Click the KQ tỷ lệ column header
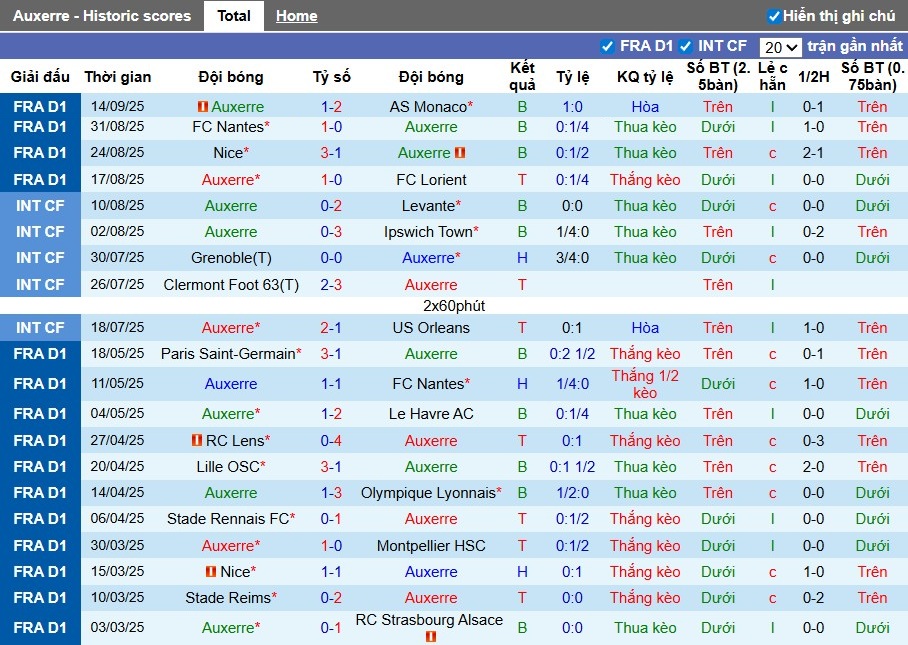 coord(644,77)
